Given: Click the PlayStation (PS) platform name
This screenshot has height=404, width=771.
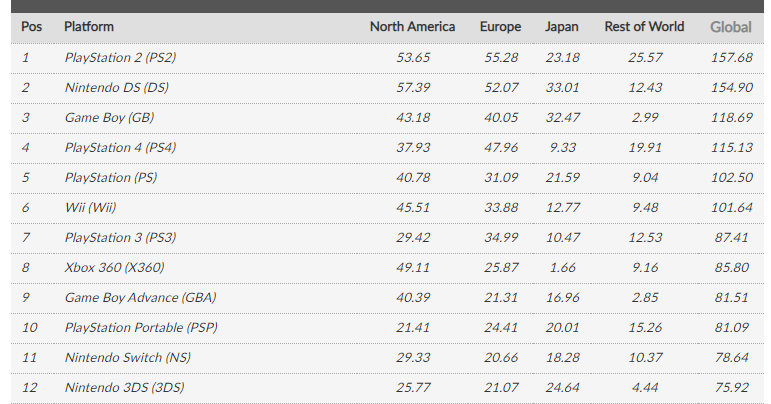Looking at the screenshot, I should 111,177.
